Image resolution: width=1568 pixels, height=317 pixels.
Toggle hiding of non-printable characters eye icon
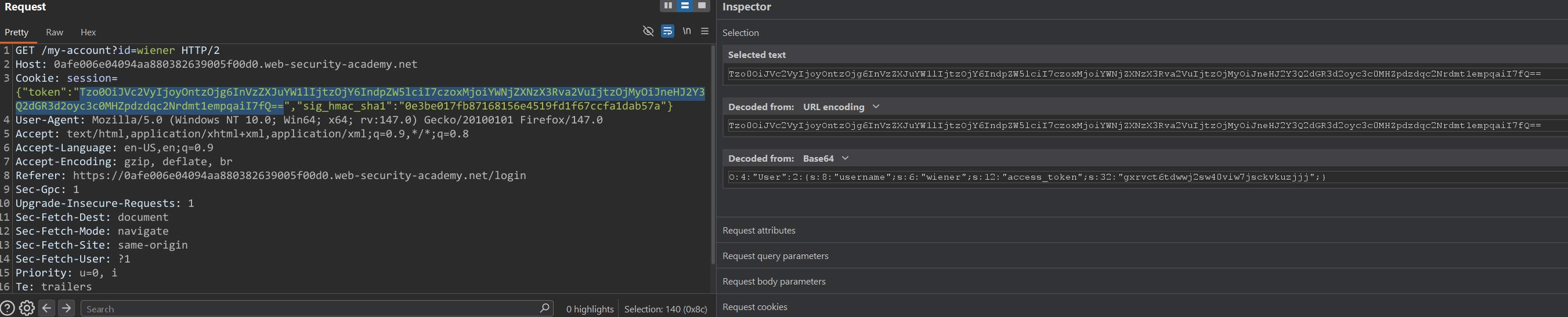[x=648, y=31]
